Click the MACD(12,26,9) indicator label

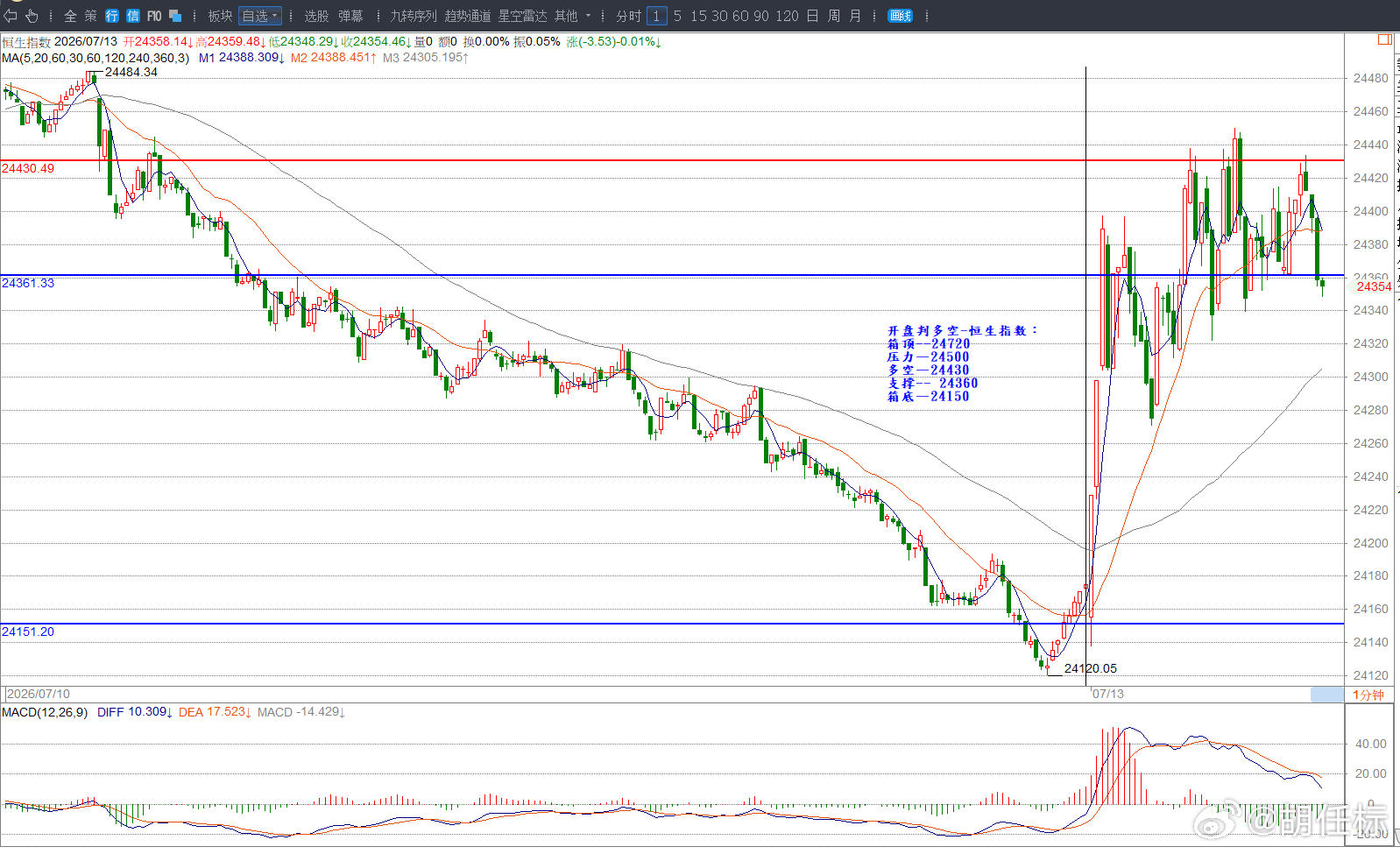(x=45, y=712)
